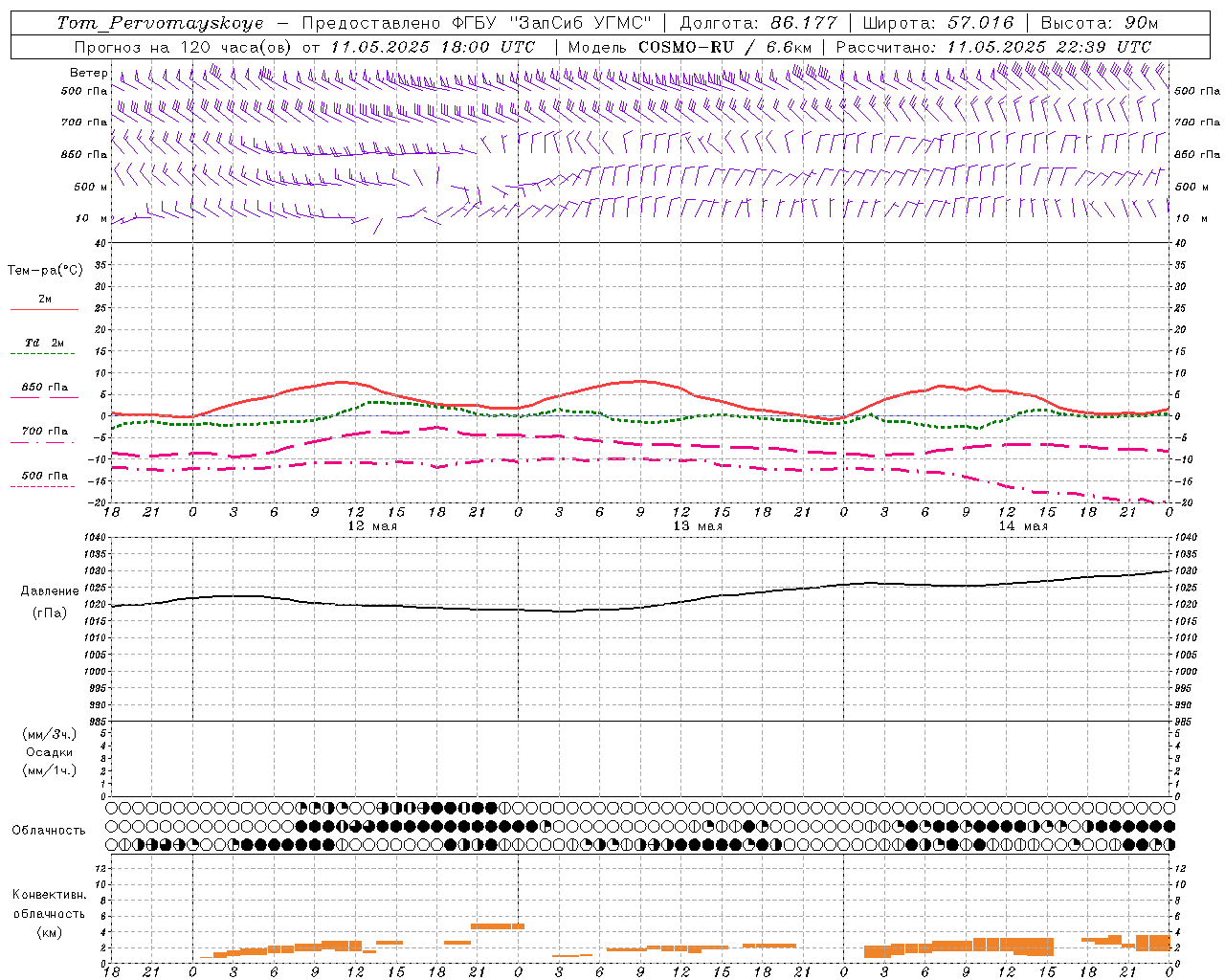Select the latitude value Широта: 57.016
Image resolution: width=1225 pixels, height=980 pixels.
click(x=938, y=23)
